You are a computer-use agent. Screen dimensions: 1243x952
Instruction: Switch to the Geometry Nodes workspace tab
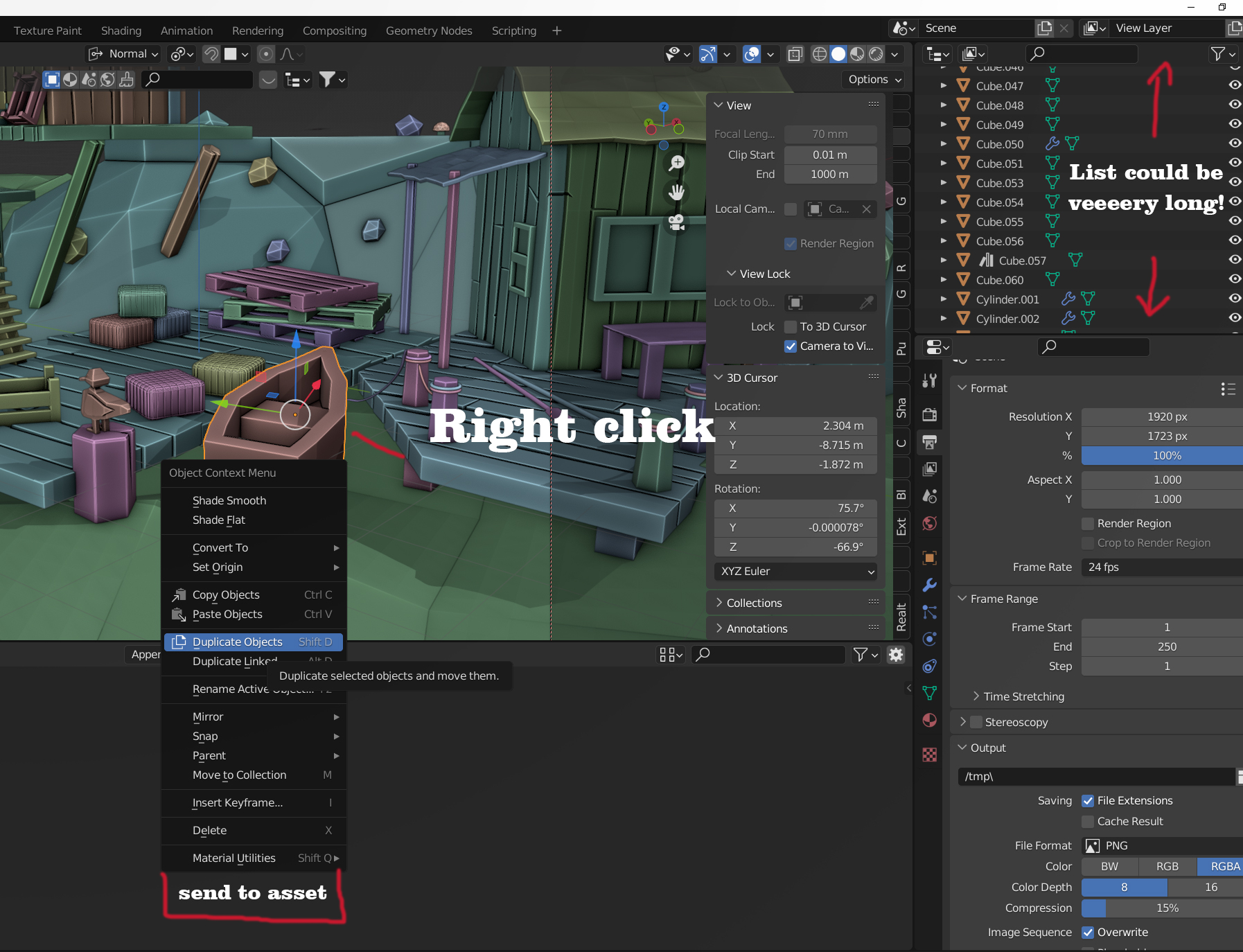[429, 30]
